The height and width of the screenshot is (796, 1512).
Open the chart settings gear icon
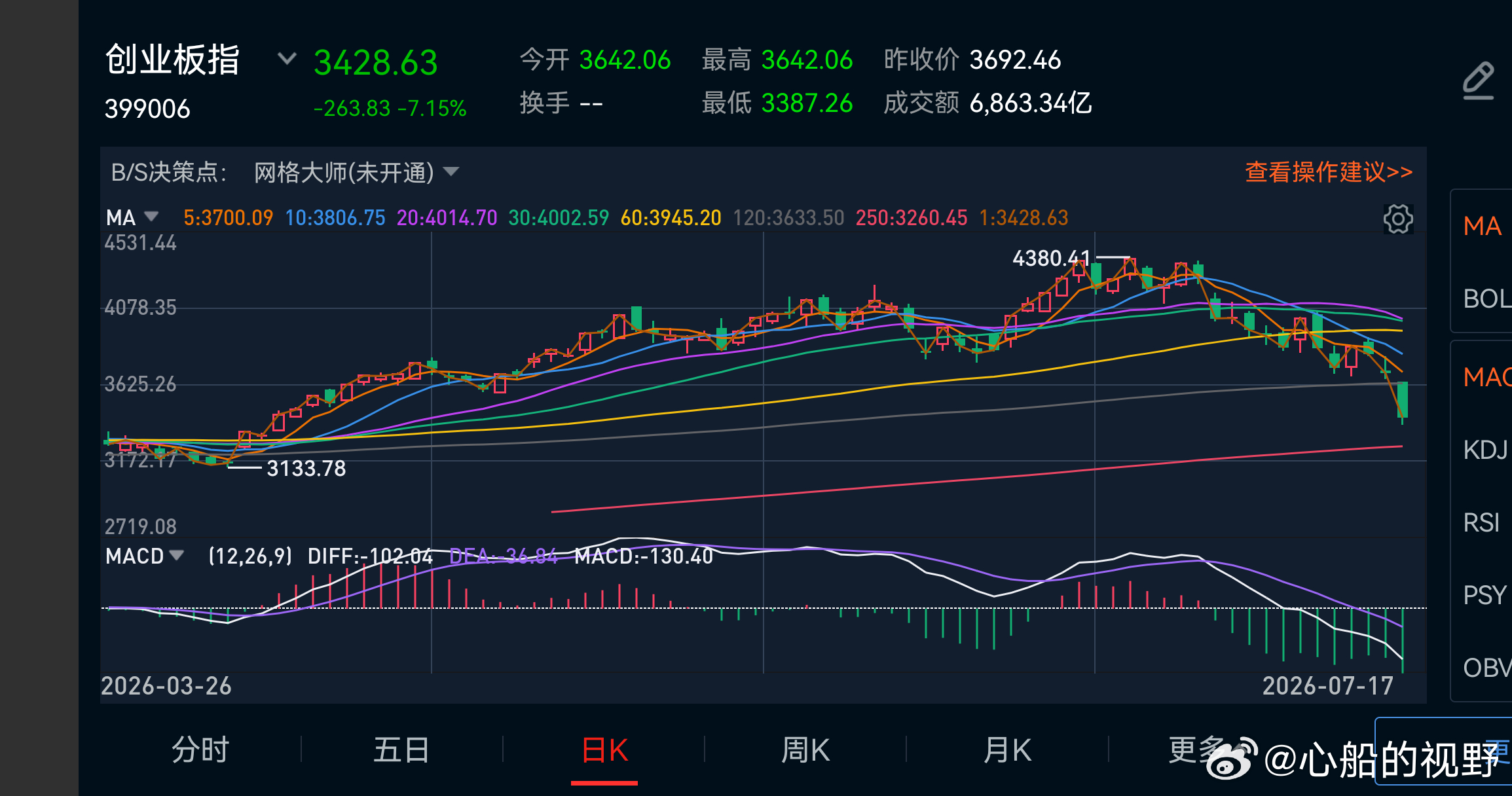pyautogui.click(x=1397, y=219)
